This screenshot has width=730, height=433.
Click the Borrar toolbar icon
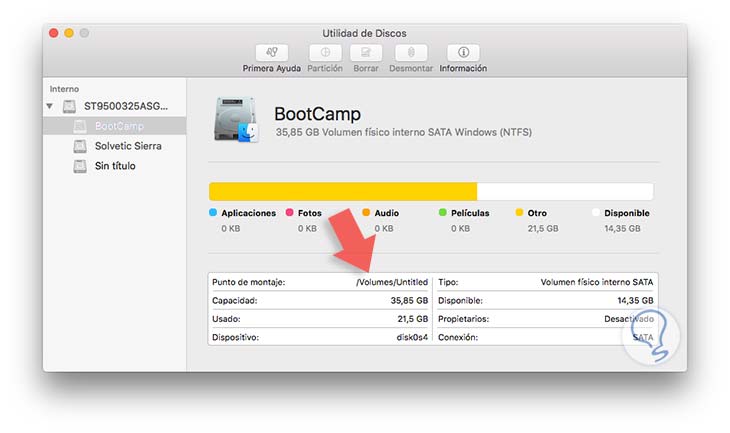(x=366, y=53)
